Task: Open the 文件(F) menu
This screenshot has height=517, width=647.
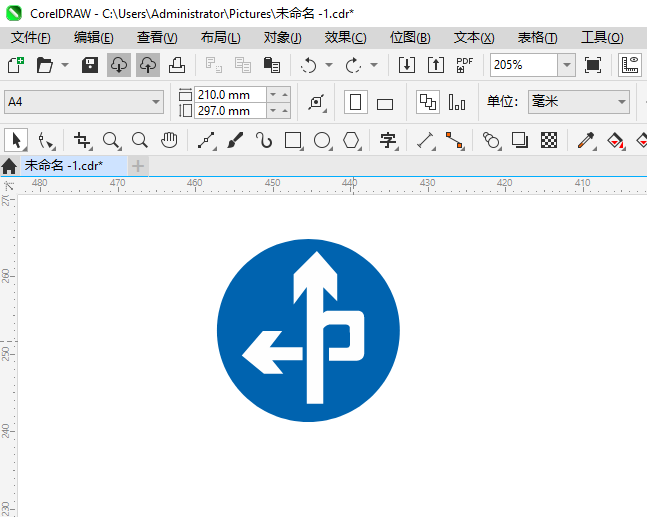Action: click(x=31, y=38)
